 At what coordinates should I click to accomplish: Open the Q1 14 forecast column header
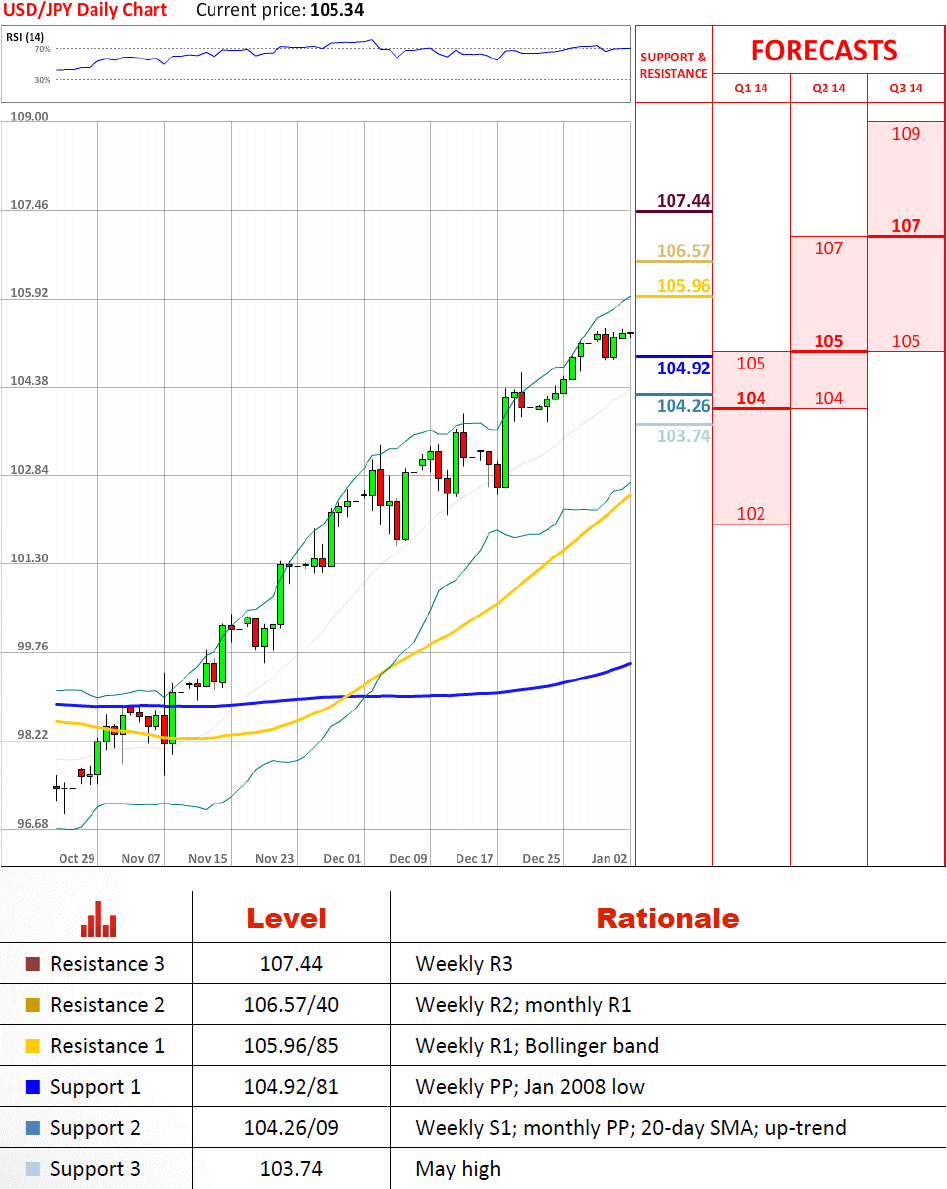[751, 88]
